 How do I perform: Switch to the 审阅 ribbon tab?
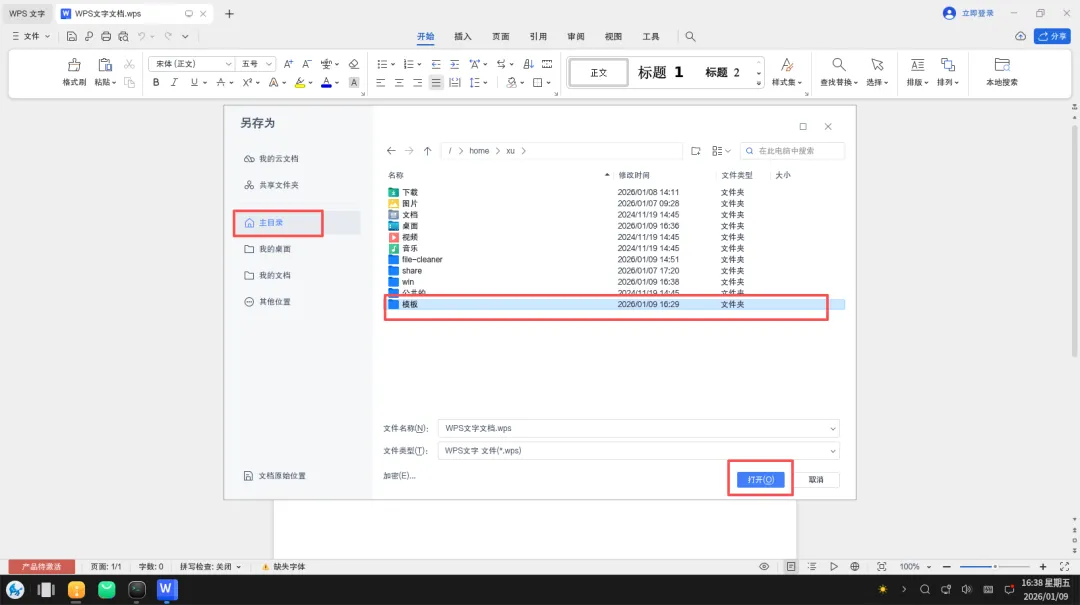click(x=576, y=37)
